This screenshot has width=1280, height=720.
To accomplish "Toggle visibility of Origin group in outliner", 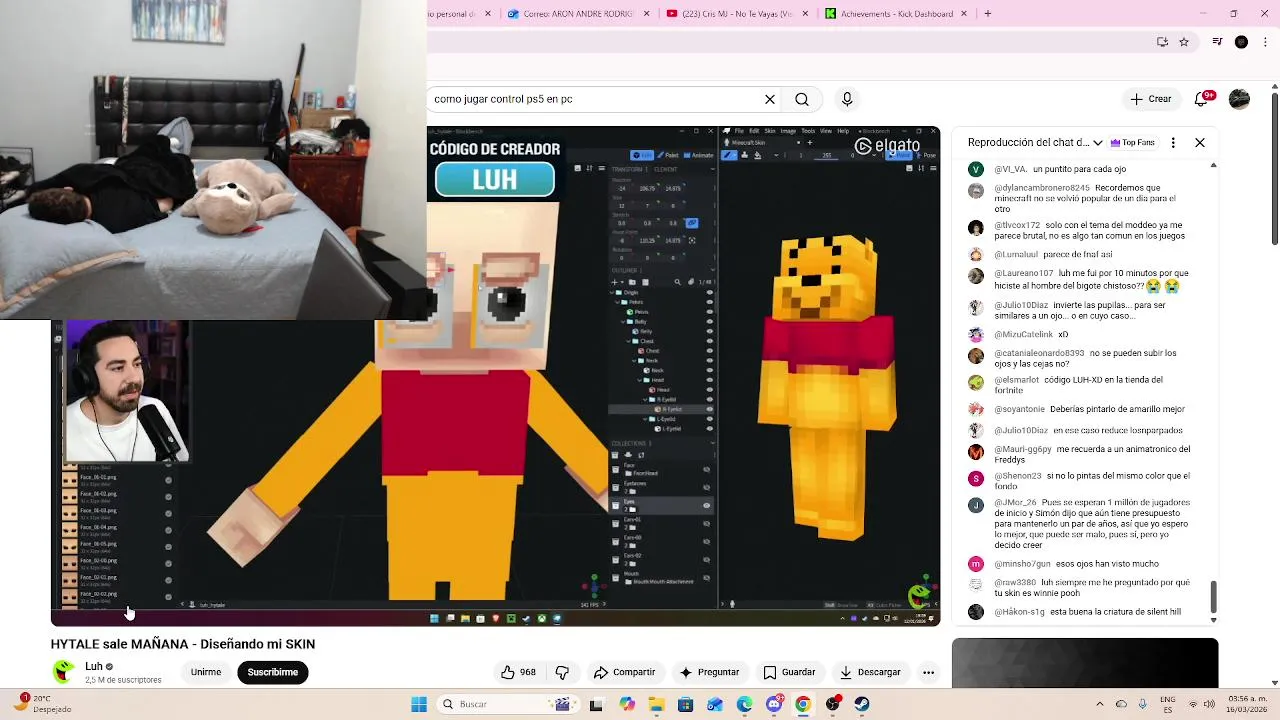I will tap(710, 292).
